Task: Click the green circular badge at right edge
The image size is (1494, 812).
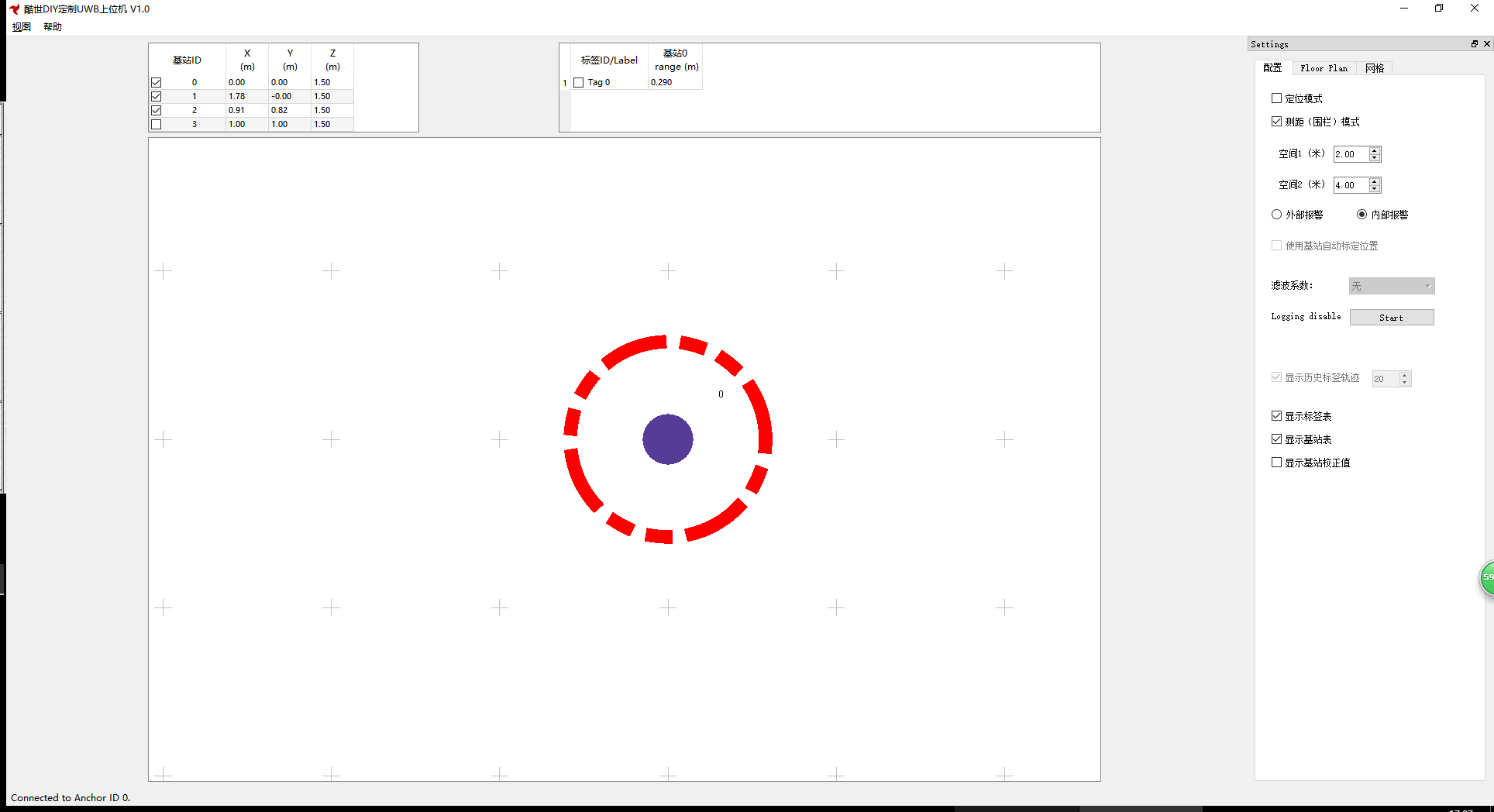Action: pos(1487,578)
